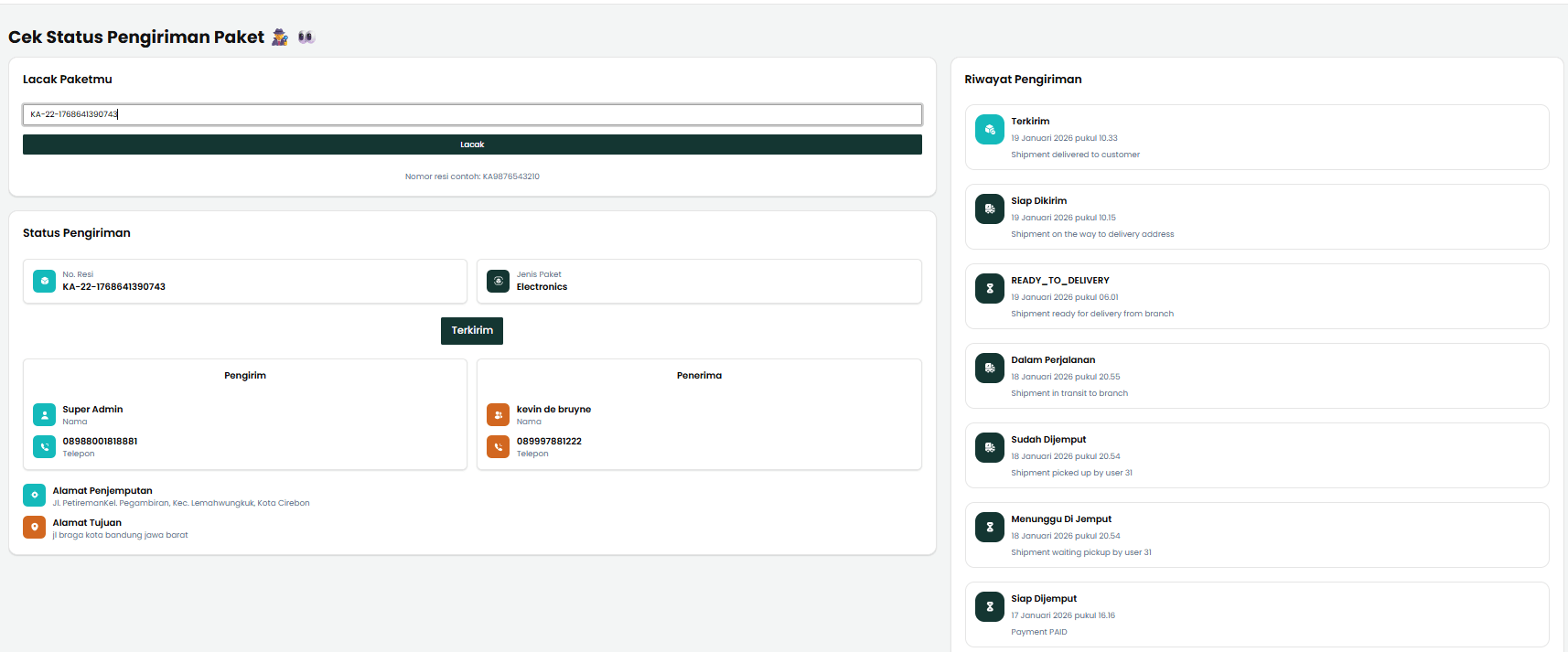Click the Menunggu Di Jemput history title

1061,519
